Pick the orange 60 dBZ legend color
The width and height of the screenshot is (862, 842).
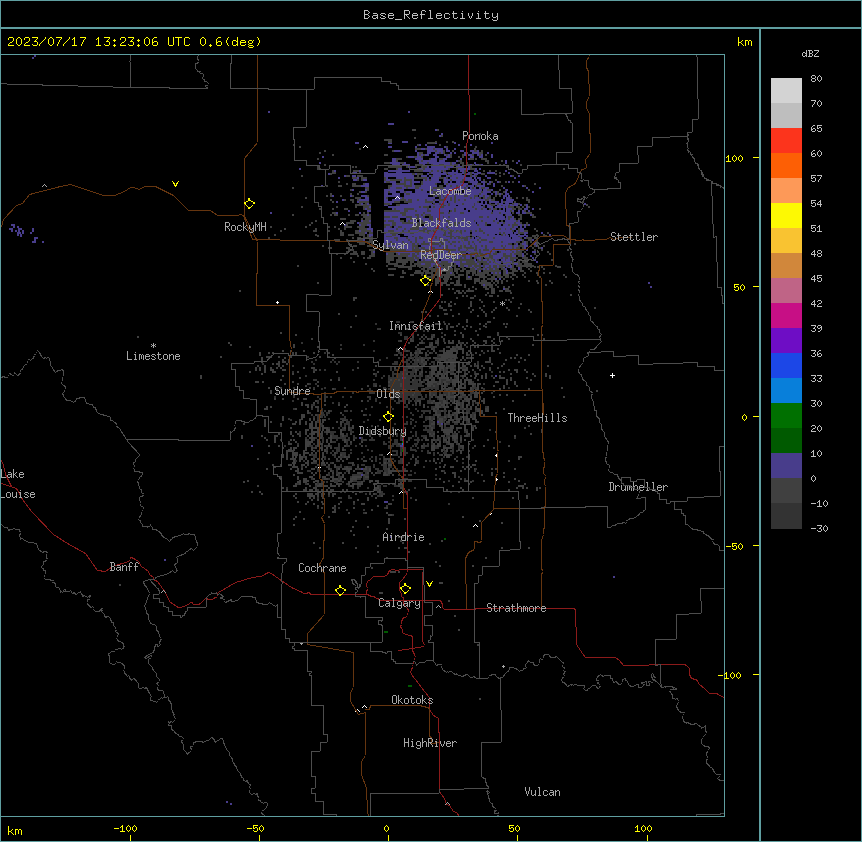(786, 165)
